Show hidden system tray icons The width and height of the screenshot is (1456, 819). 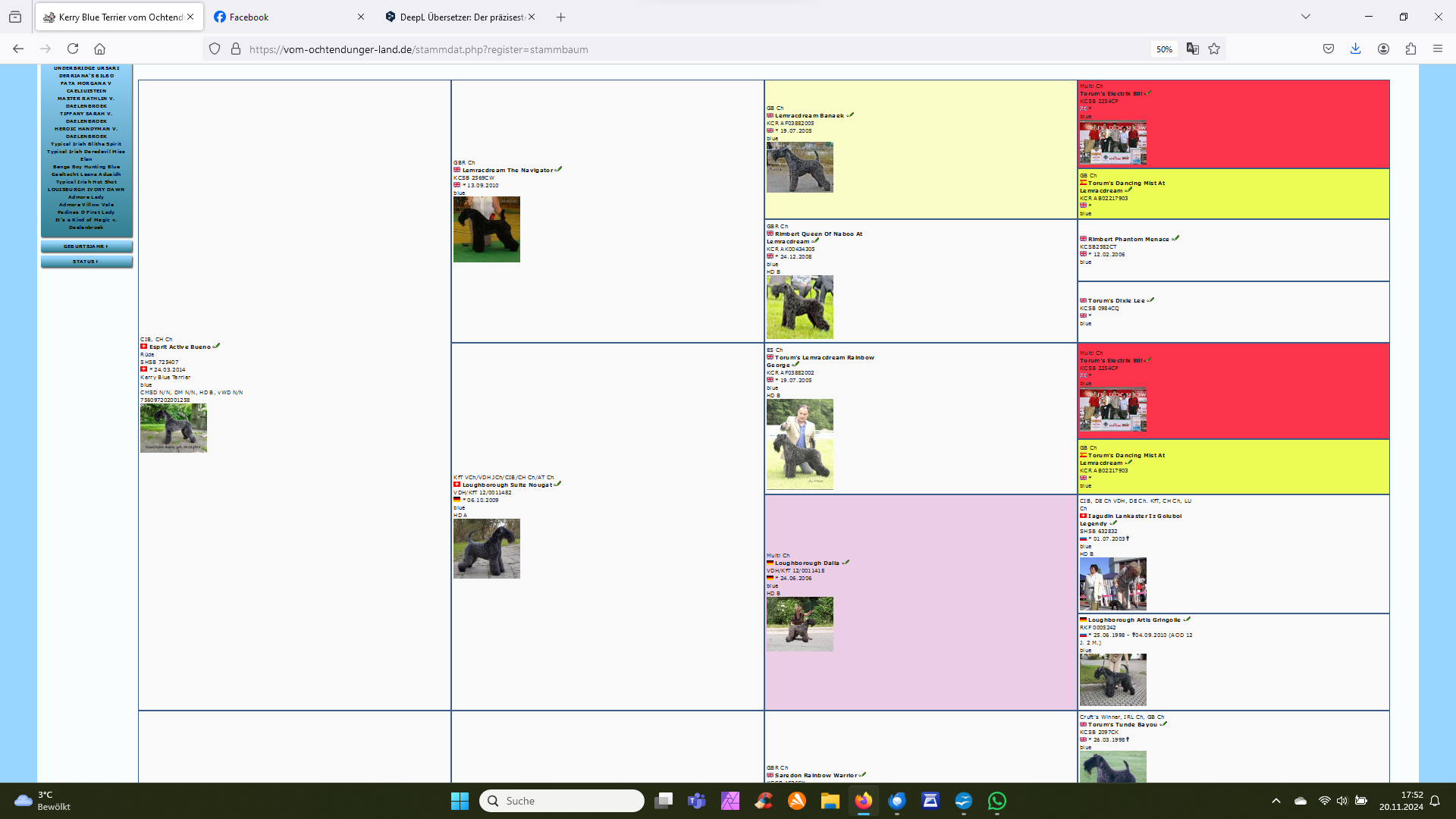[x=1276, y=801]
